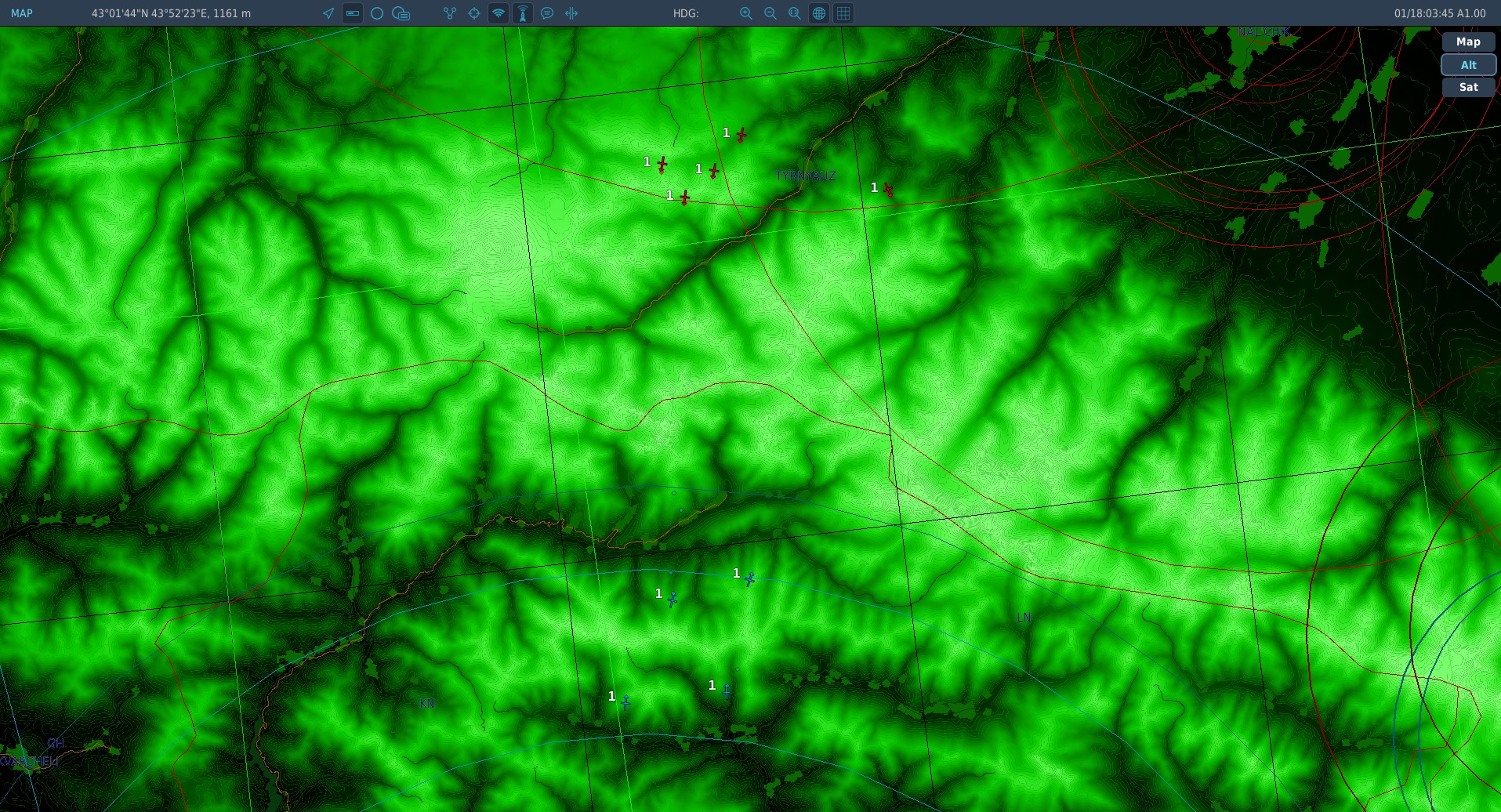The height and width of the screenshot is (812, 1501).
Task: Toggle the wifi signal detection icon
Action: click(499, 13)
